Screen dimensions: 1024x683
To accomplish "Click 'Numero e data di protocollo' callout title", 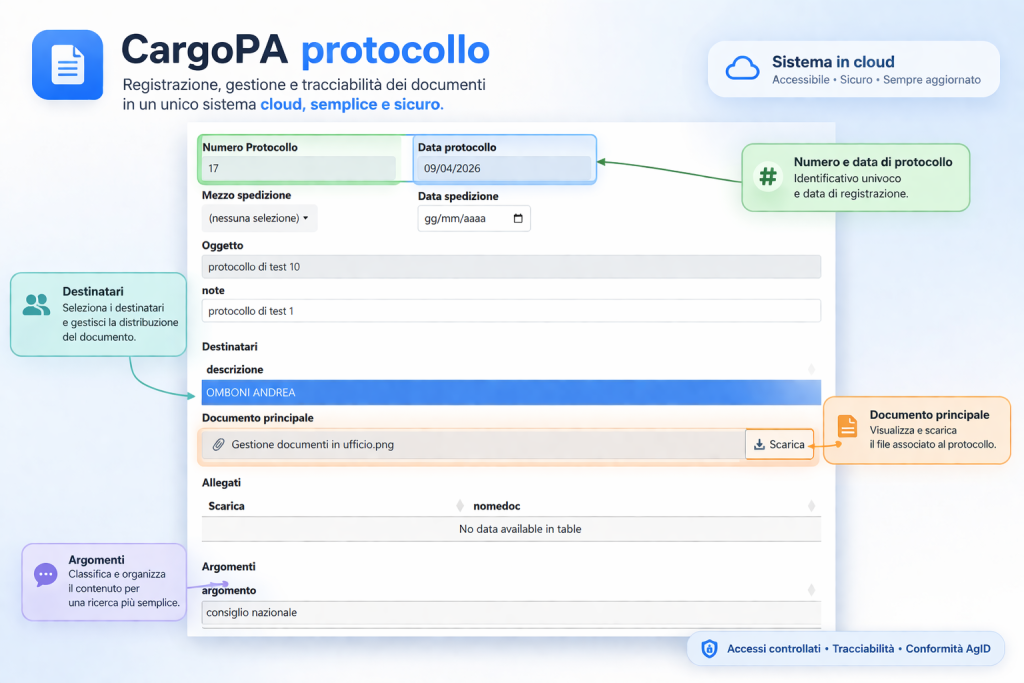I will tap(872, 162).
